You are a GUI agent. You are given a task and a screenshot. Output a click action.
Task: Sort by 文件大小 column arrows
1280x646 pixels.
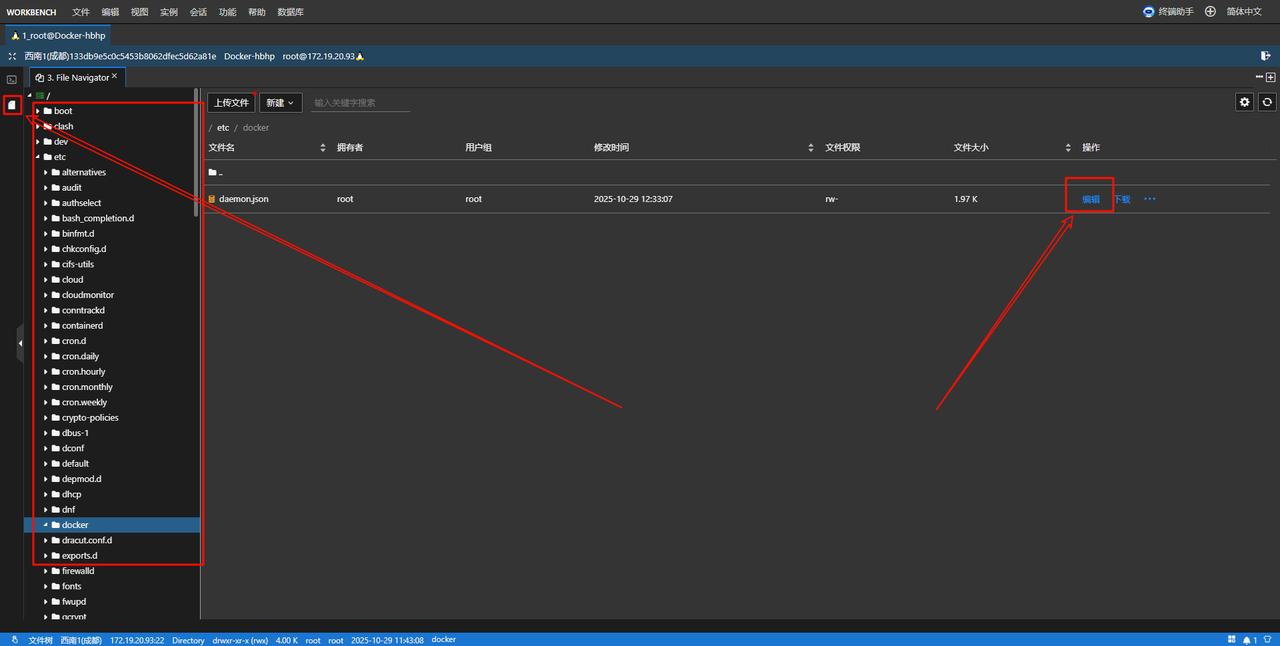coord(1068,148)
